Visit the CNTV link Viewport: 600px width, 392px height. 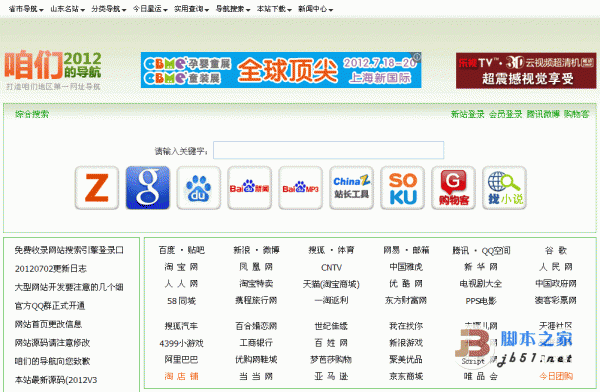(x=331, y=268)
